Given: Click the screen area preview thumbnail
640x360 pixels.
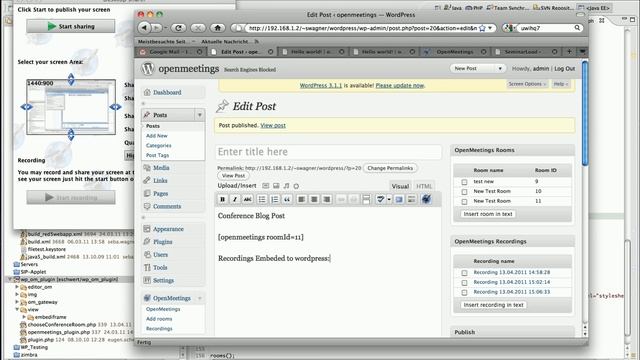Looking at the screenshot, I should point(71,107).
